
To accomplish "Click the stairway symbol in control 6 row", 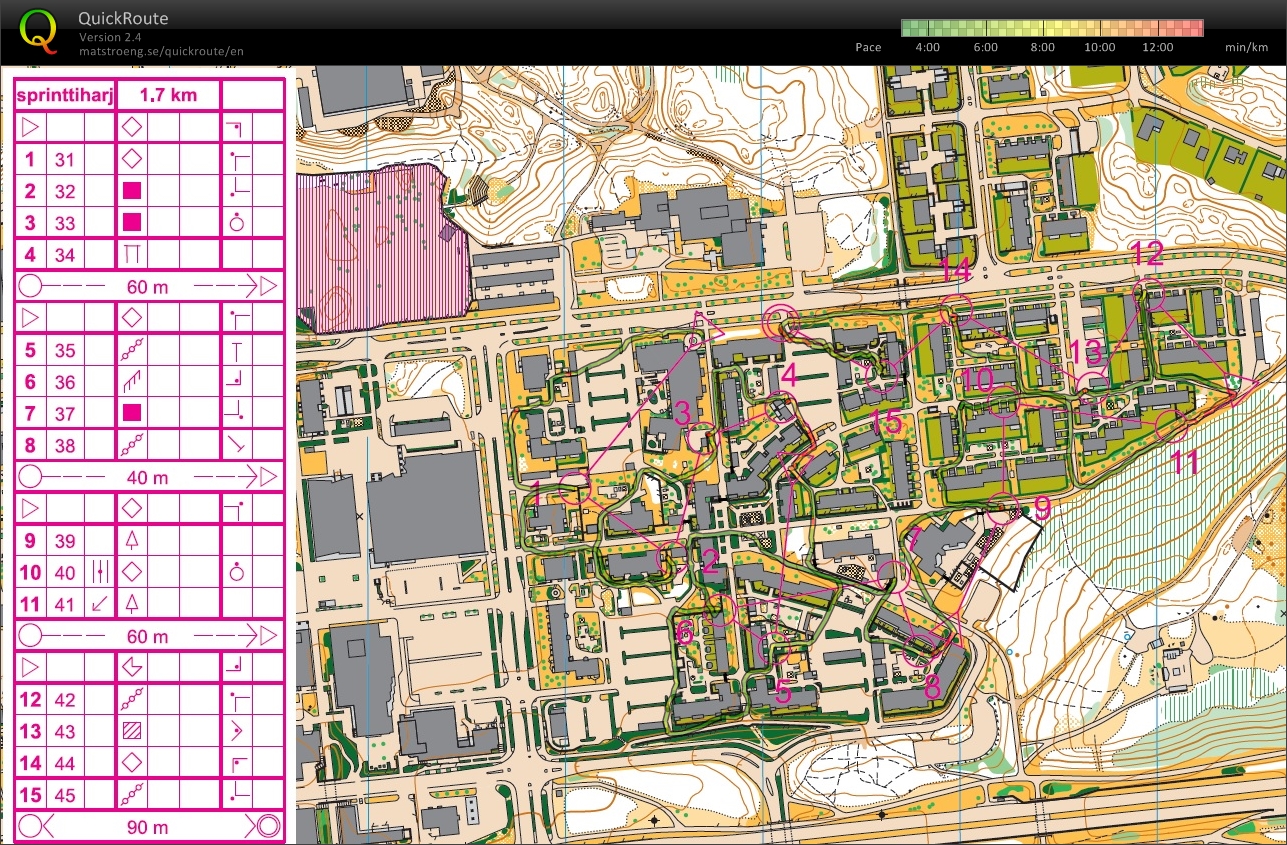I will click(x=132, y=382).
